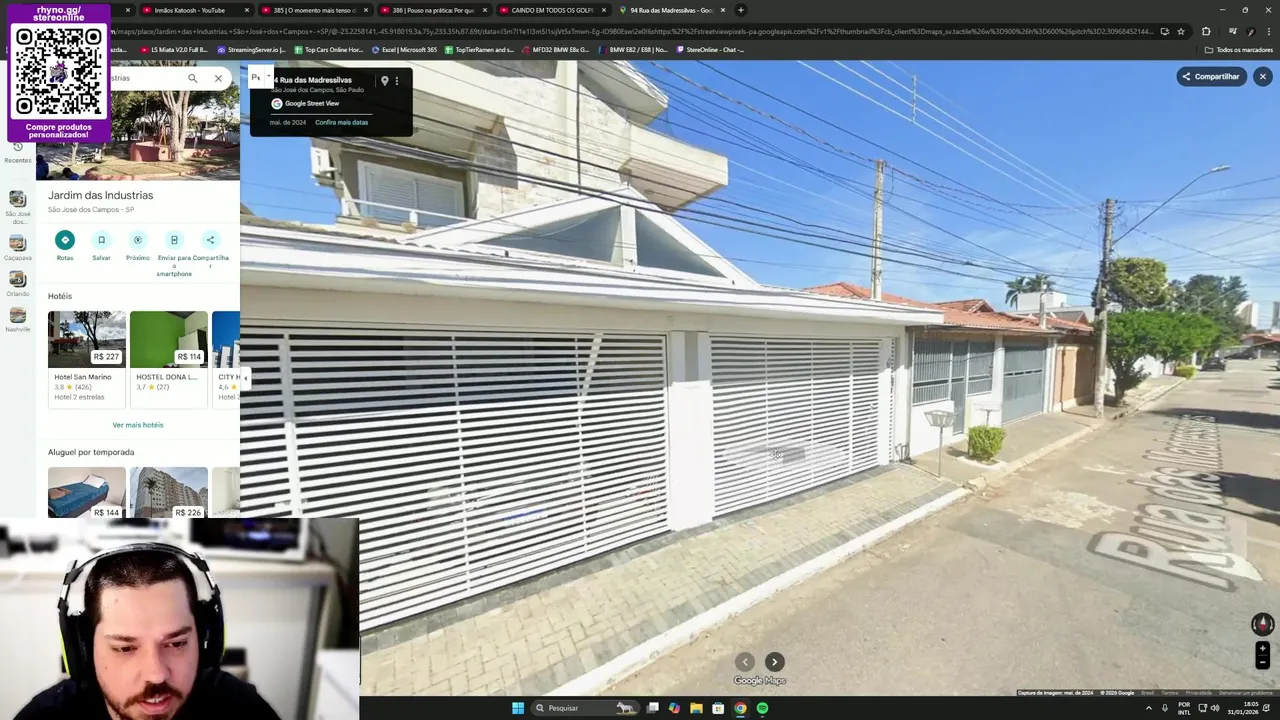This screenshot has height=720, width=1280.
Task: Zoom in on Street View with the plus button
Action: [x=1262, y=649]
